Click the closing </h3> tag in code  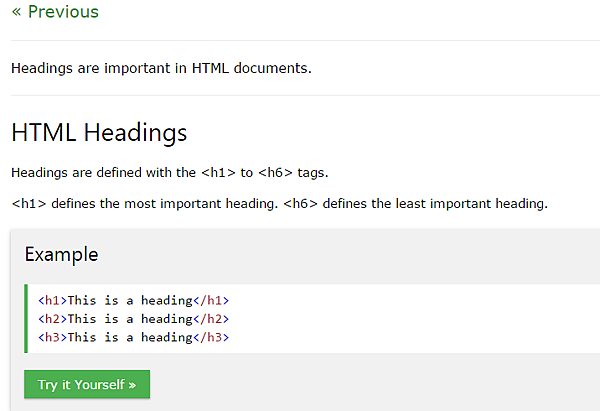click(x=210, y=337)
